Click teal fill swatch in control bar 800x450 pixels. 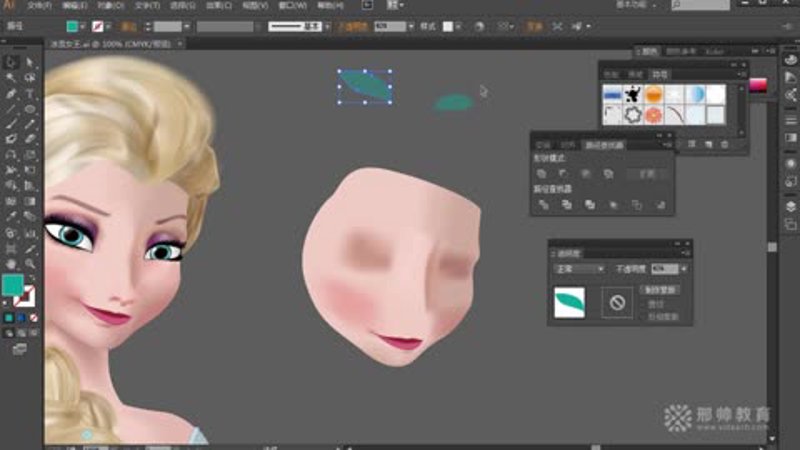pyautogui.click(x=72, y=27)
